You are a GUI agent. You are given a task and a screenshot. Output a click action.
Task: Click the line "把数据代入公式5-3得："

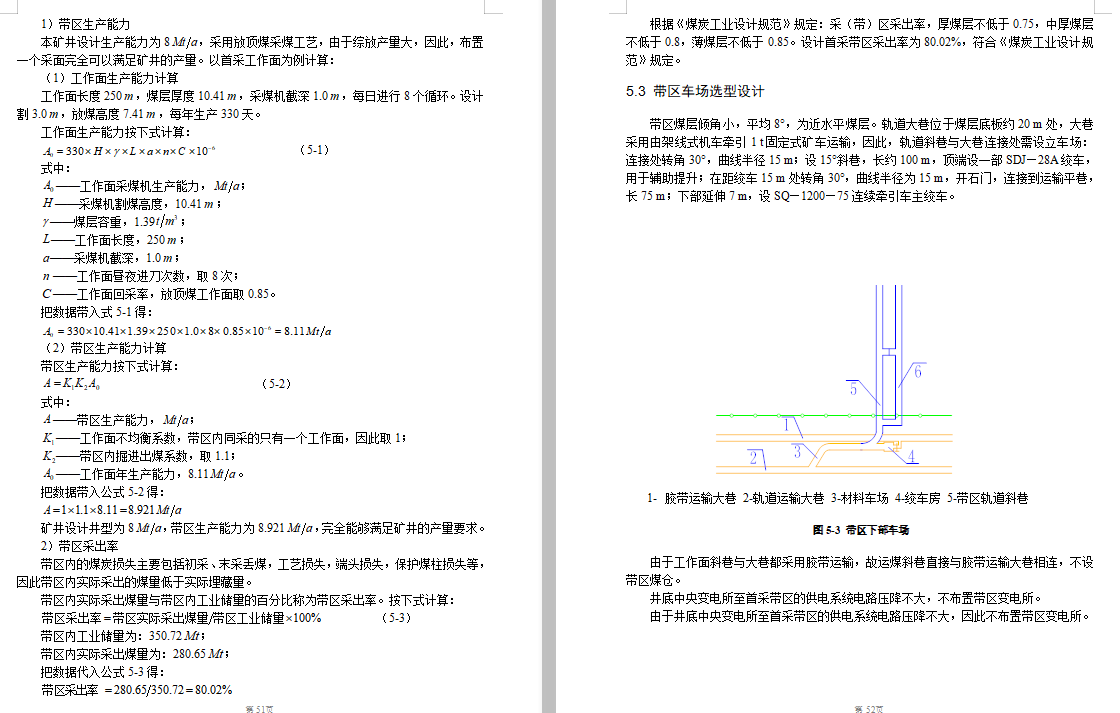pos(103,672)
